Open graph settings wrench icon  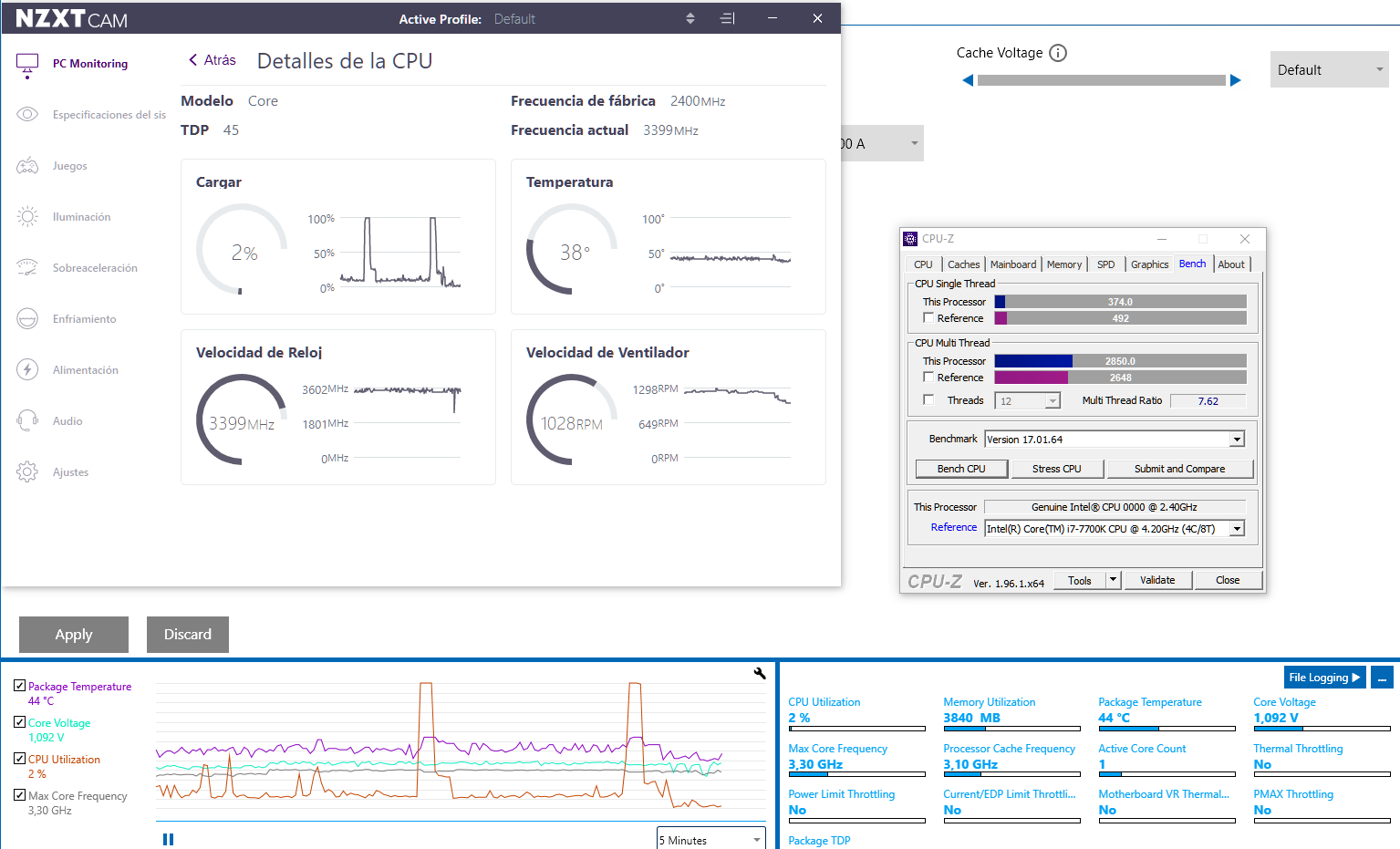point(760,673)
